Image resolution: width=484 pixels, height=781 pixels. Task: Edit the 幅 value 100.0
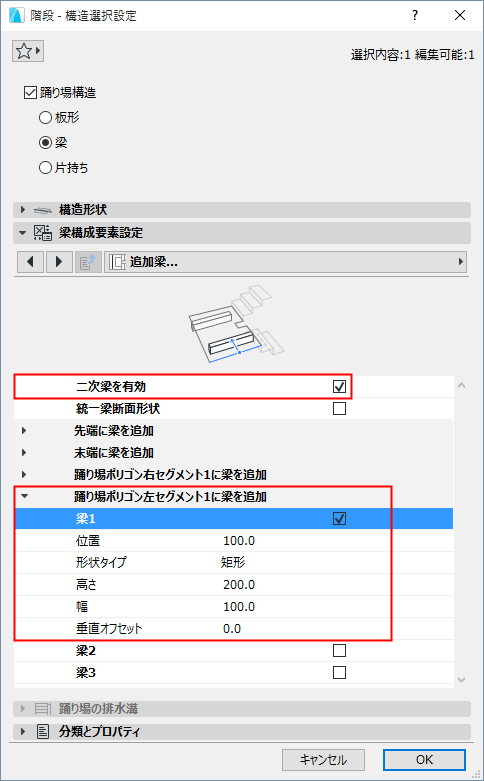[239, 607]
